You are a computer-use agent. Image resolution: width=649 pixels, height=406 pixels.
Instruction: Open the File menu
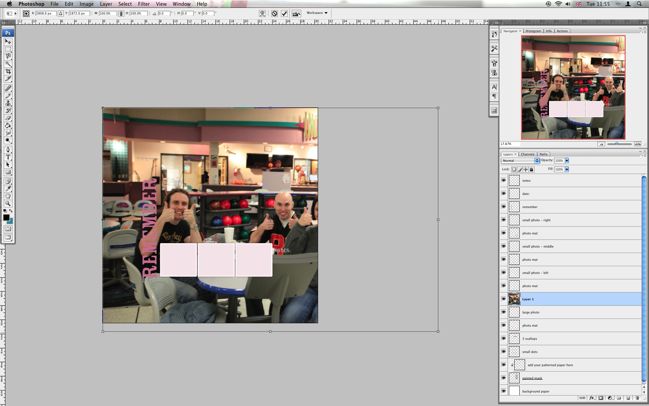(x=55, y=4)
